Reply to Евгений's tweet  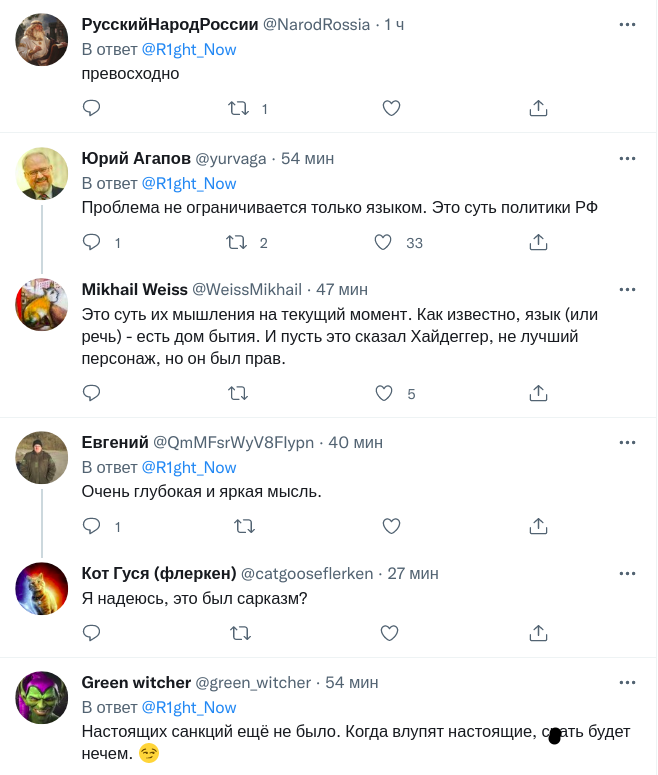tap(91, 526)
